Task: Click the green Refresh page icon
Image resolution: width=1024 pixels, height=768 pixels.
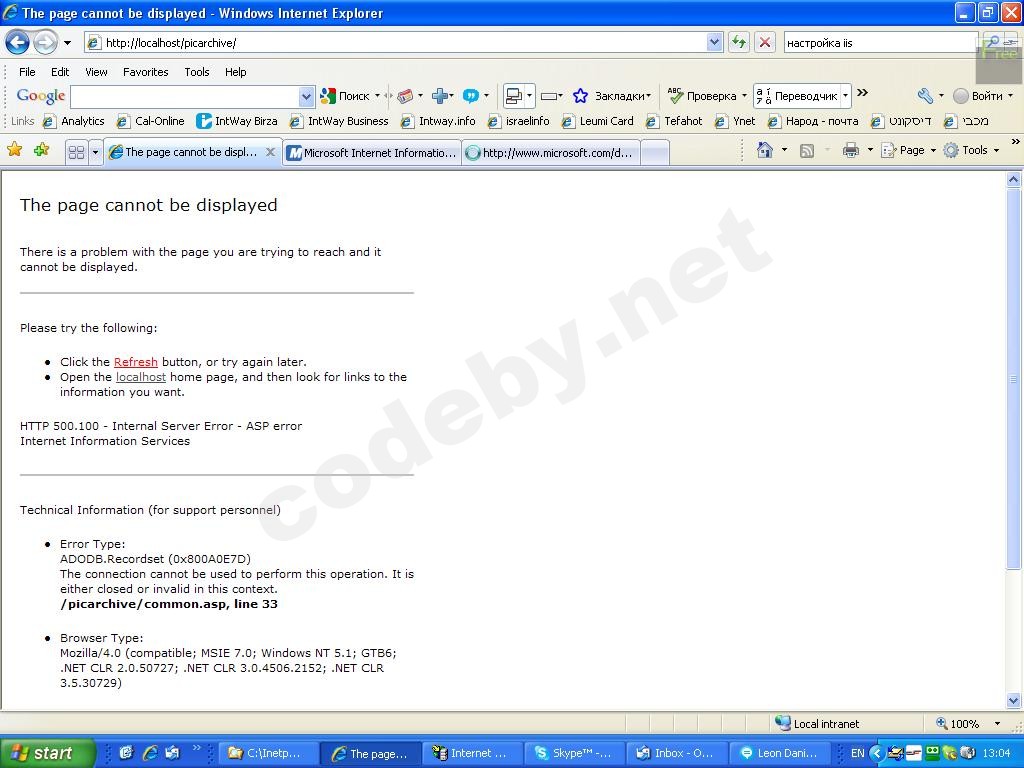Action: click(739, 43)
